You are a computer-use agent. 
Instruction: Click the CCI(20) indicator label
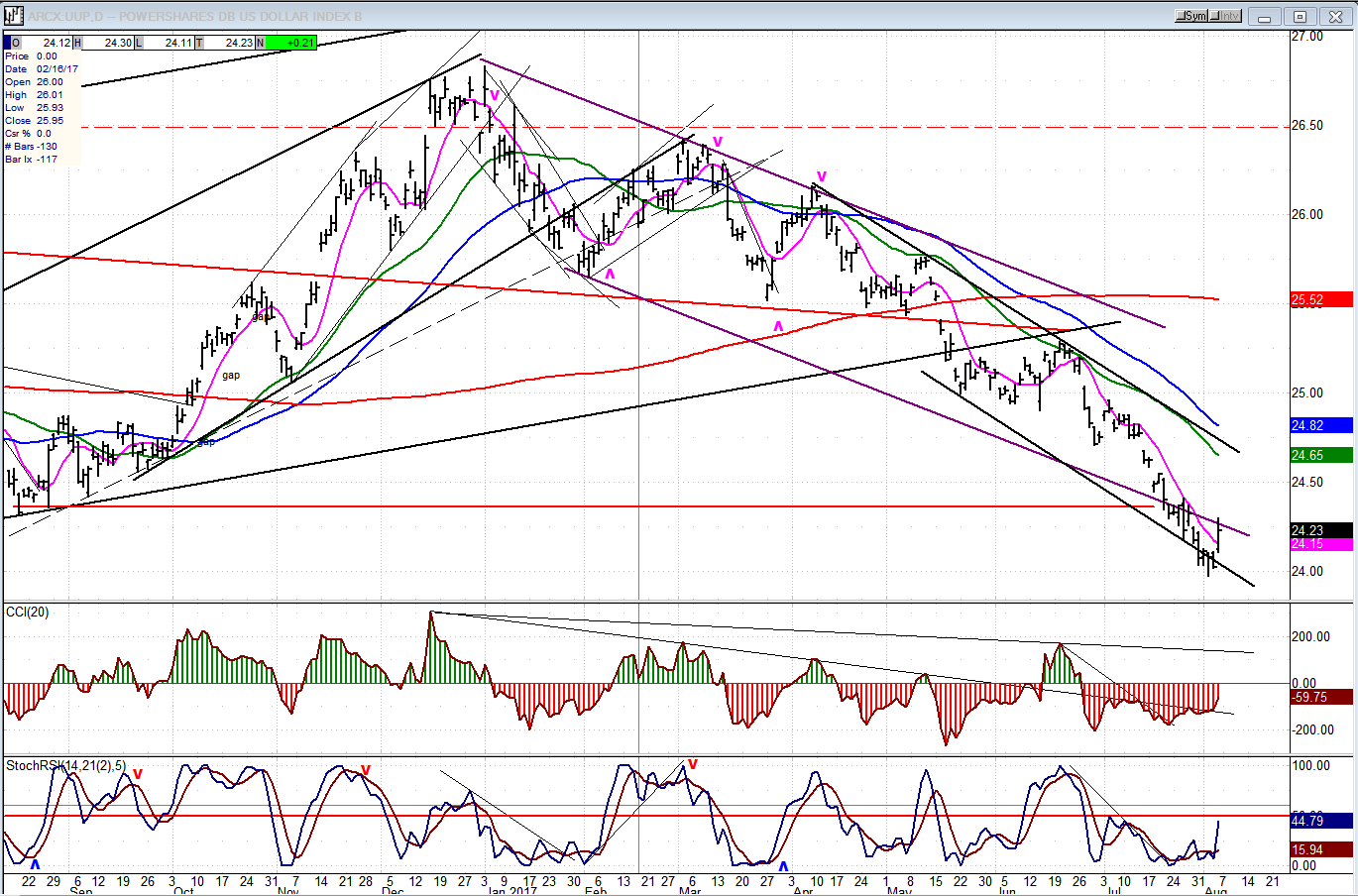click(x=28, y=613)
